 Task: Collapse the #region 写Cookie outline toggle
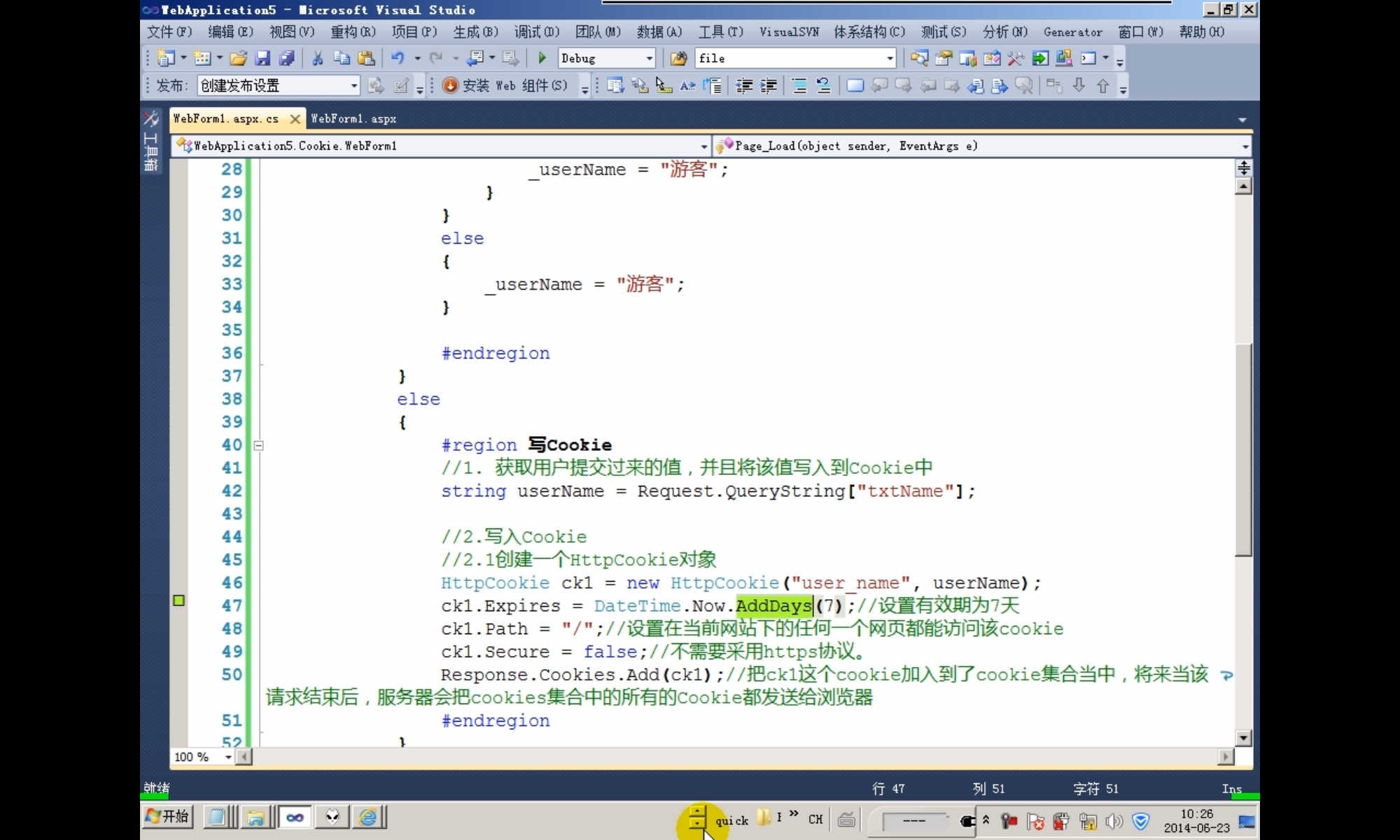[258, 445]
